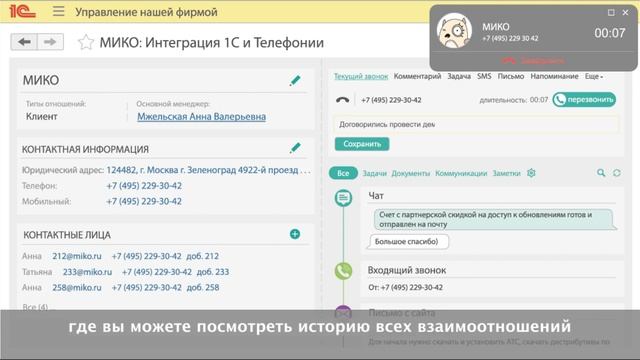
Task: Switch to the Задача tab
Action: point(459,76)
